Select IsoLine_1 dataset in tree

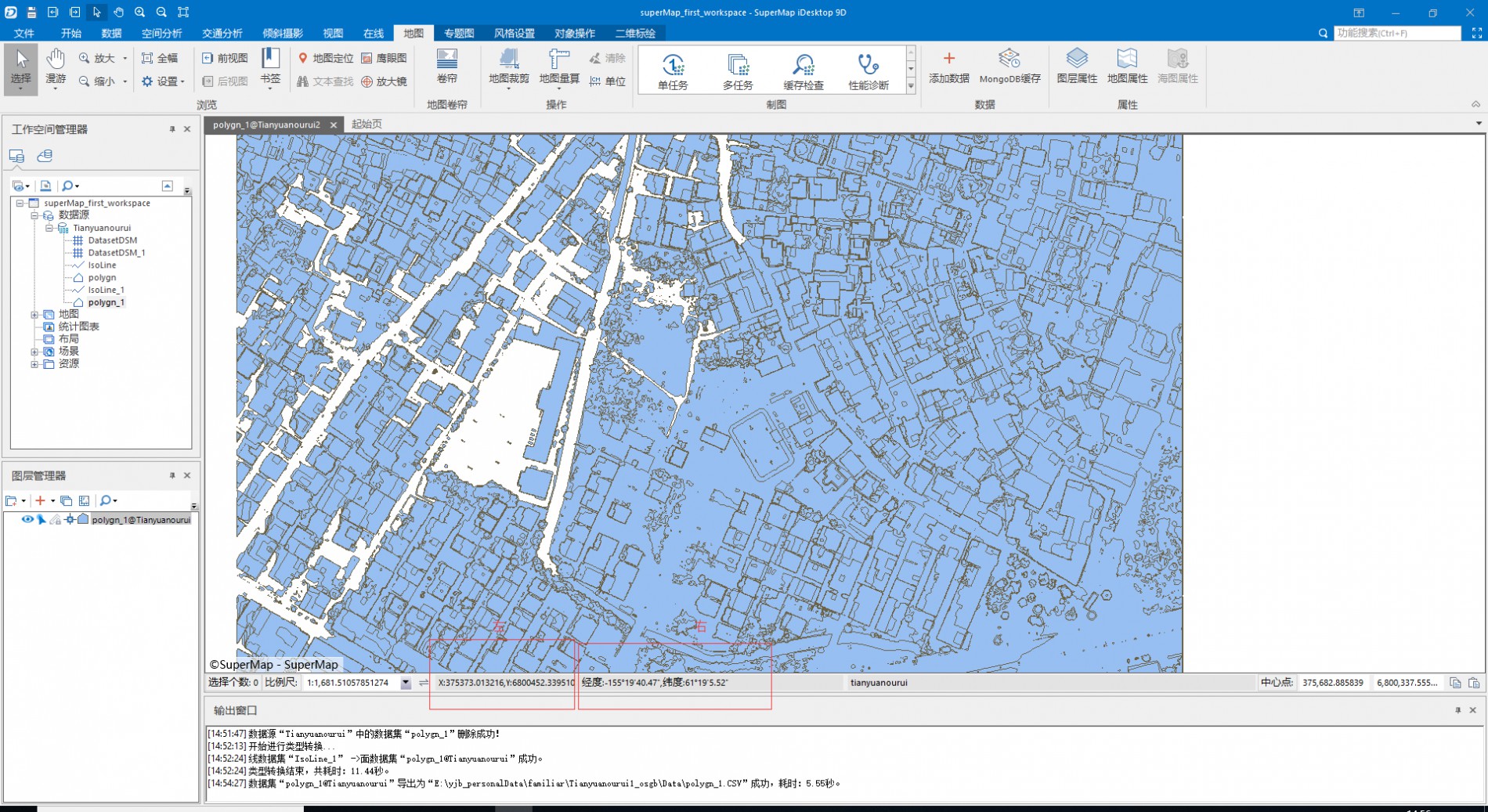[x=106, y=290]
